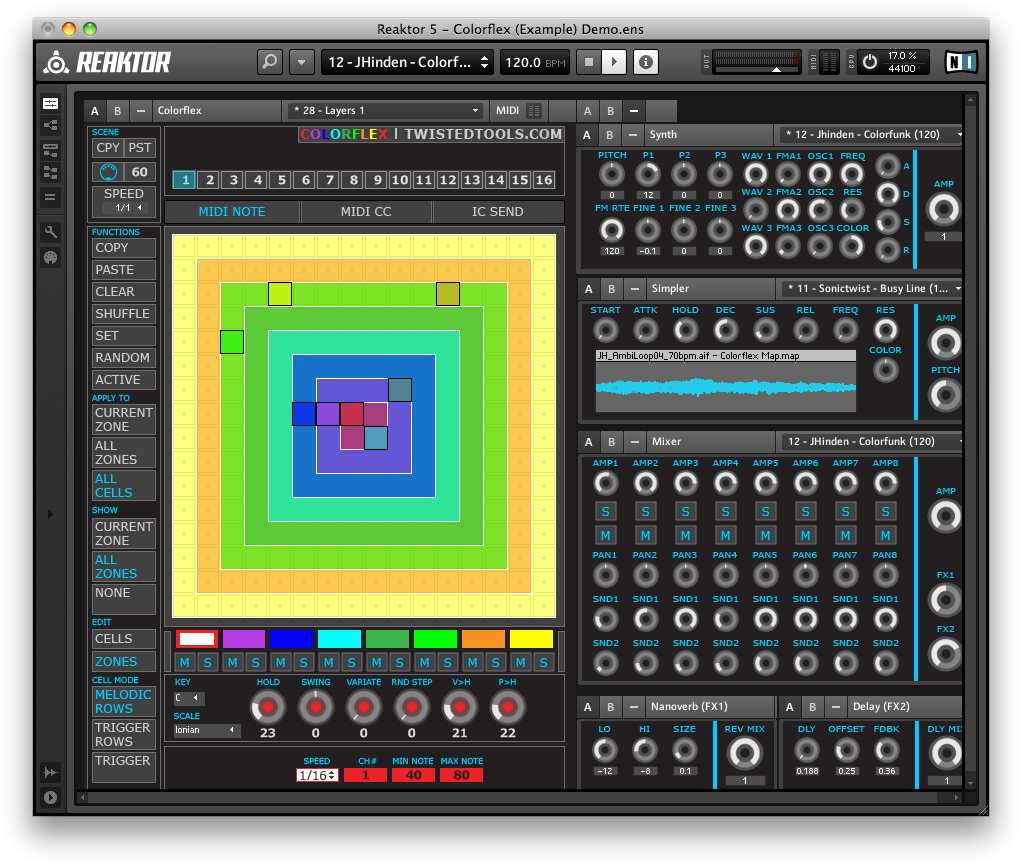Screen dimensions: 1022x864
Task: Click the SHUFFLE function button
Action: pos(123,314)
